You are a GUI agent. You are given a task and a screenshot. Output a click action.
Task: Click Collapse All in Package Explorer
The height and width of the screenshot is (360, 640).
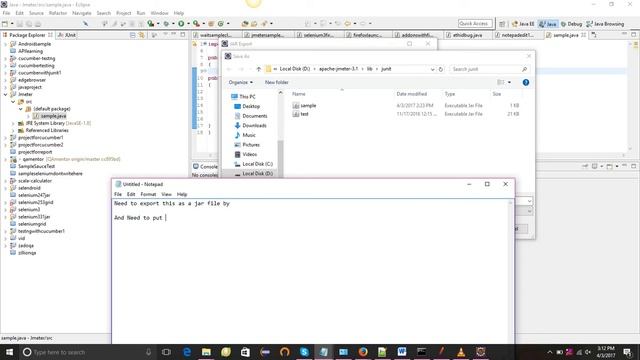click(133, 35)
